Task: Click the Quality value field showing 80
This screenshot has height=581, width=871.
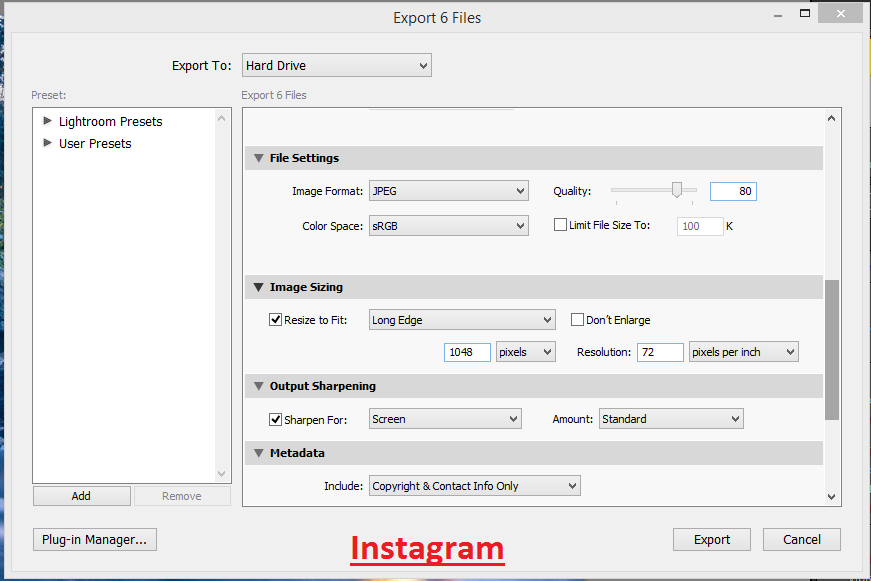Action: [x=733, y=192]
